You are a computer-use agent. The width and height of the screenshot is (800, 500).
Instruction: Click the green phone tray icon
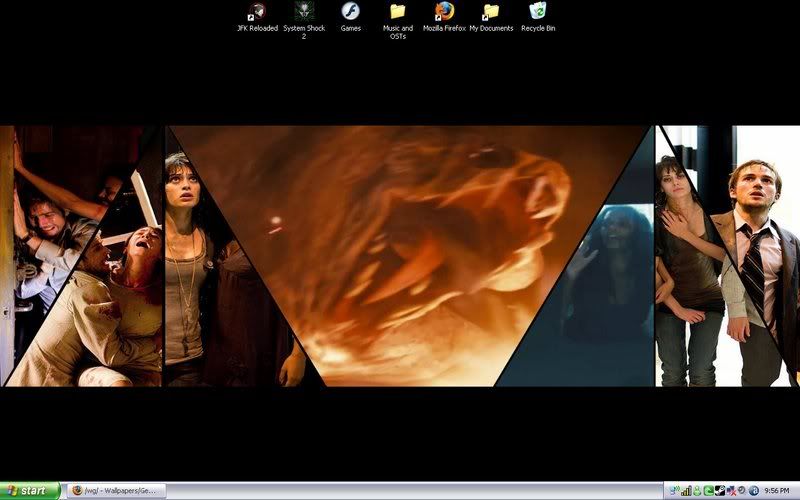click(708, 491)
